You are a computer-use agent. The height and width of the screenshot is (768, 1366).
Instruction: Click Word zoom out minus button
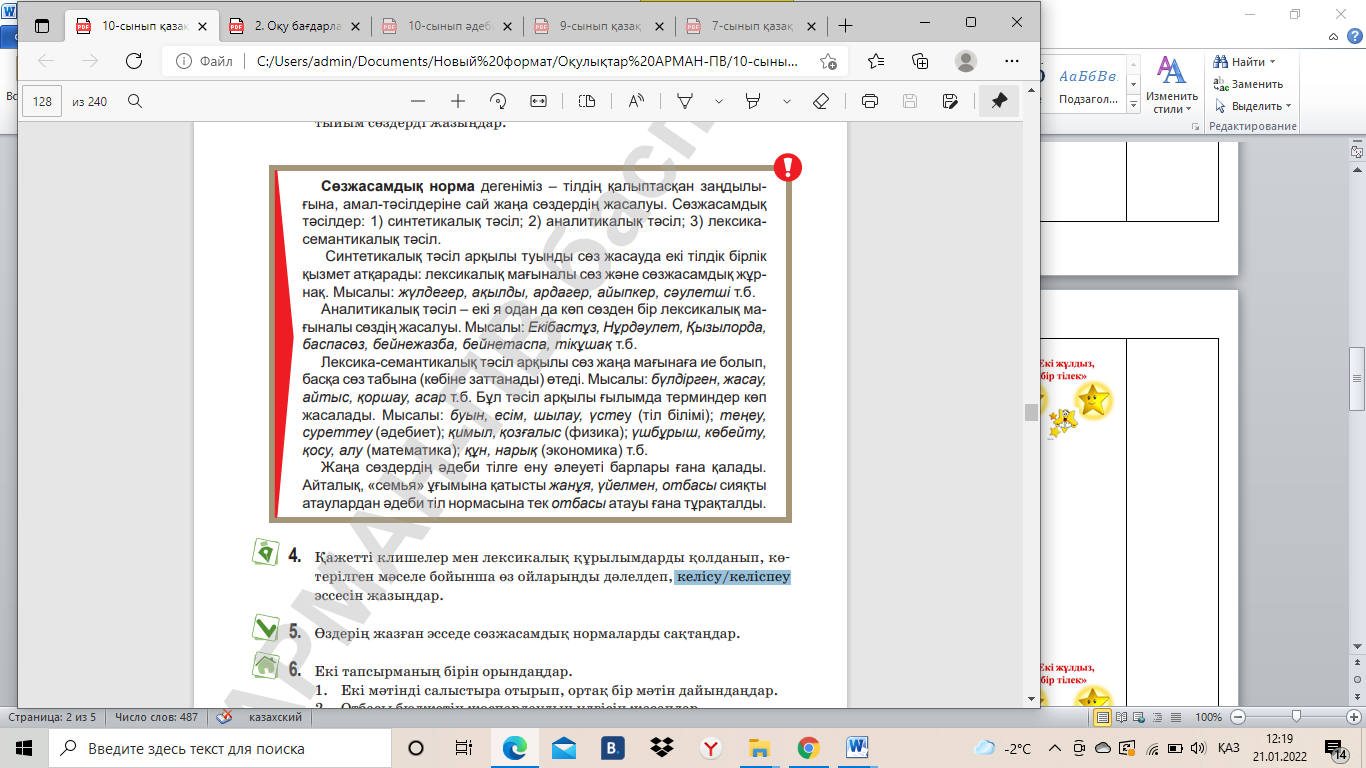(1238, 717)
